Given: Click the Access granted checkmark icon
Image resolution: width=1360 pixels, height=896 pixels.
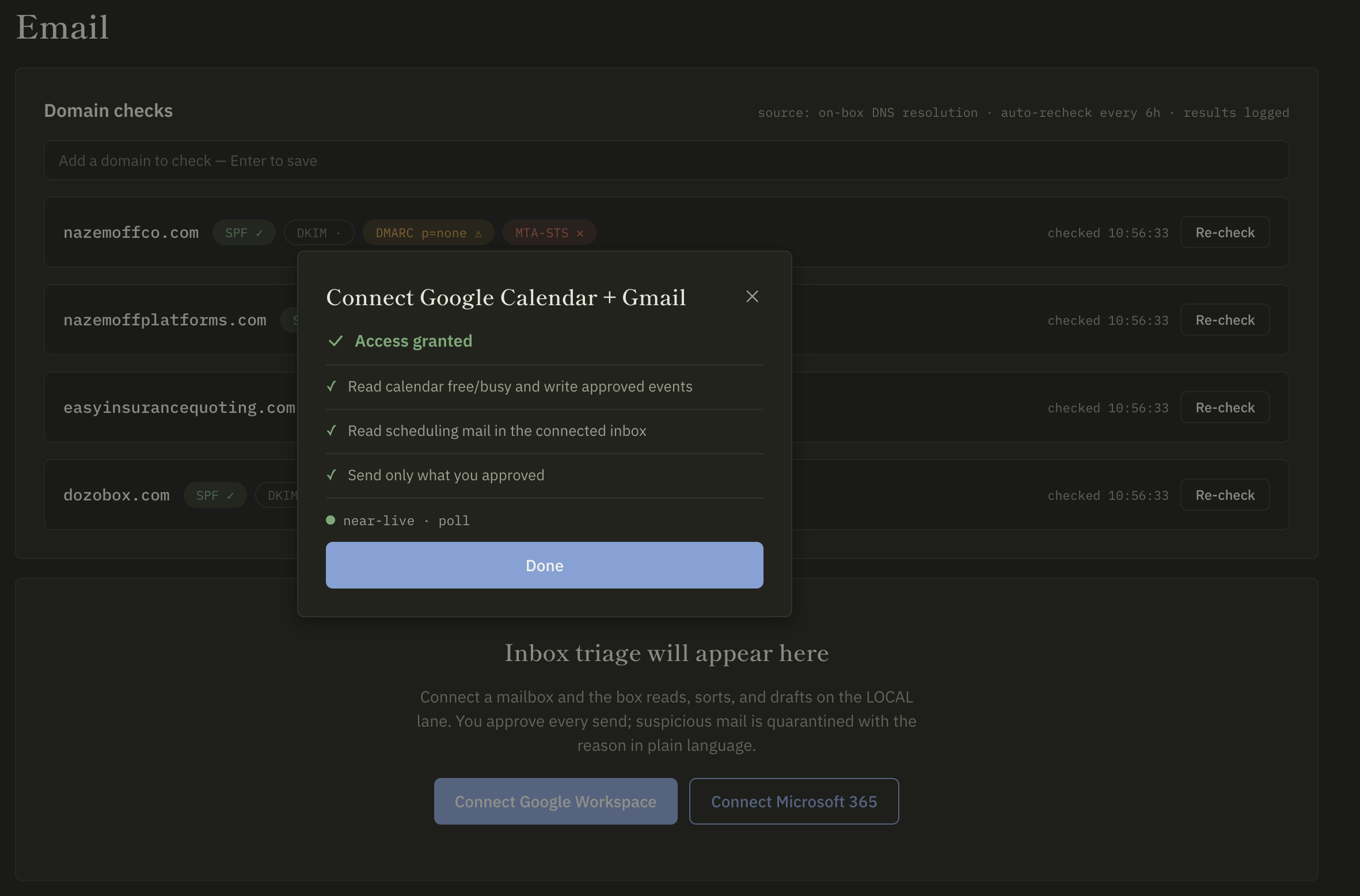Looking at the screenshot, I should coord(336,341).
